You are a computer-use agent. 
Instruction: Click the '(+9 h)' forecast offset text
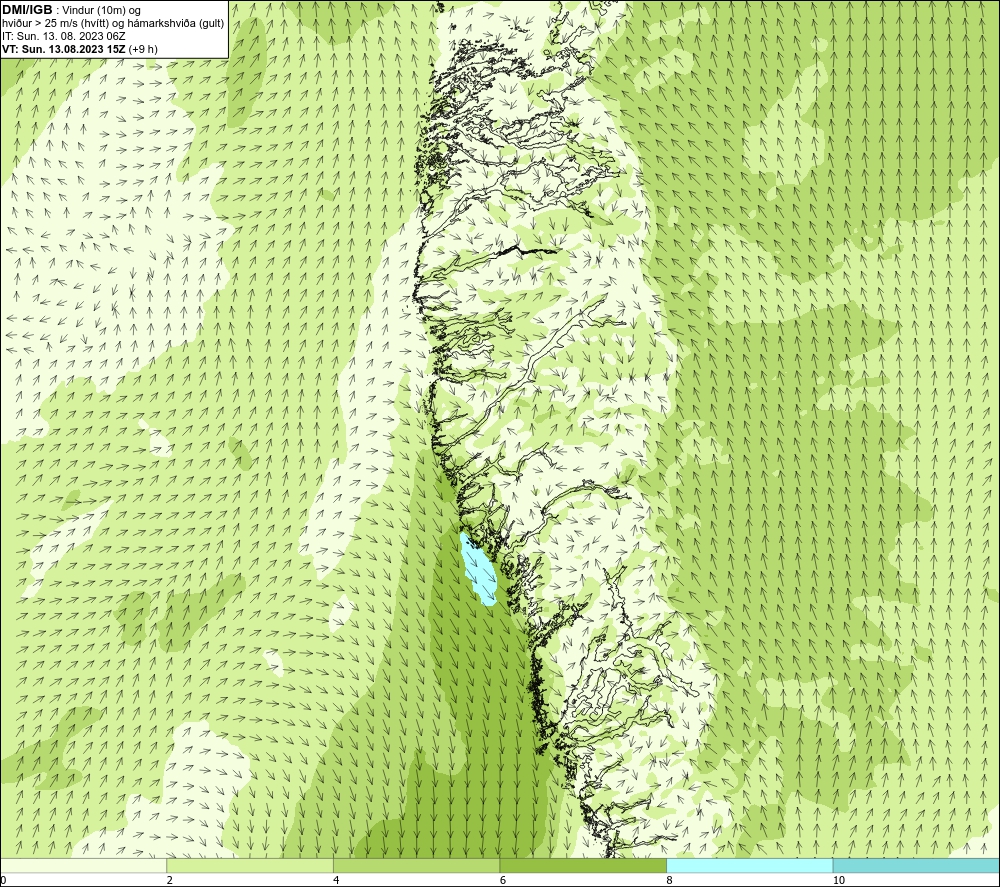click(143, 48)
